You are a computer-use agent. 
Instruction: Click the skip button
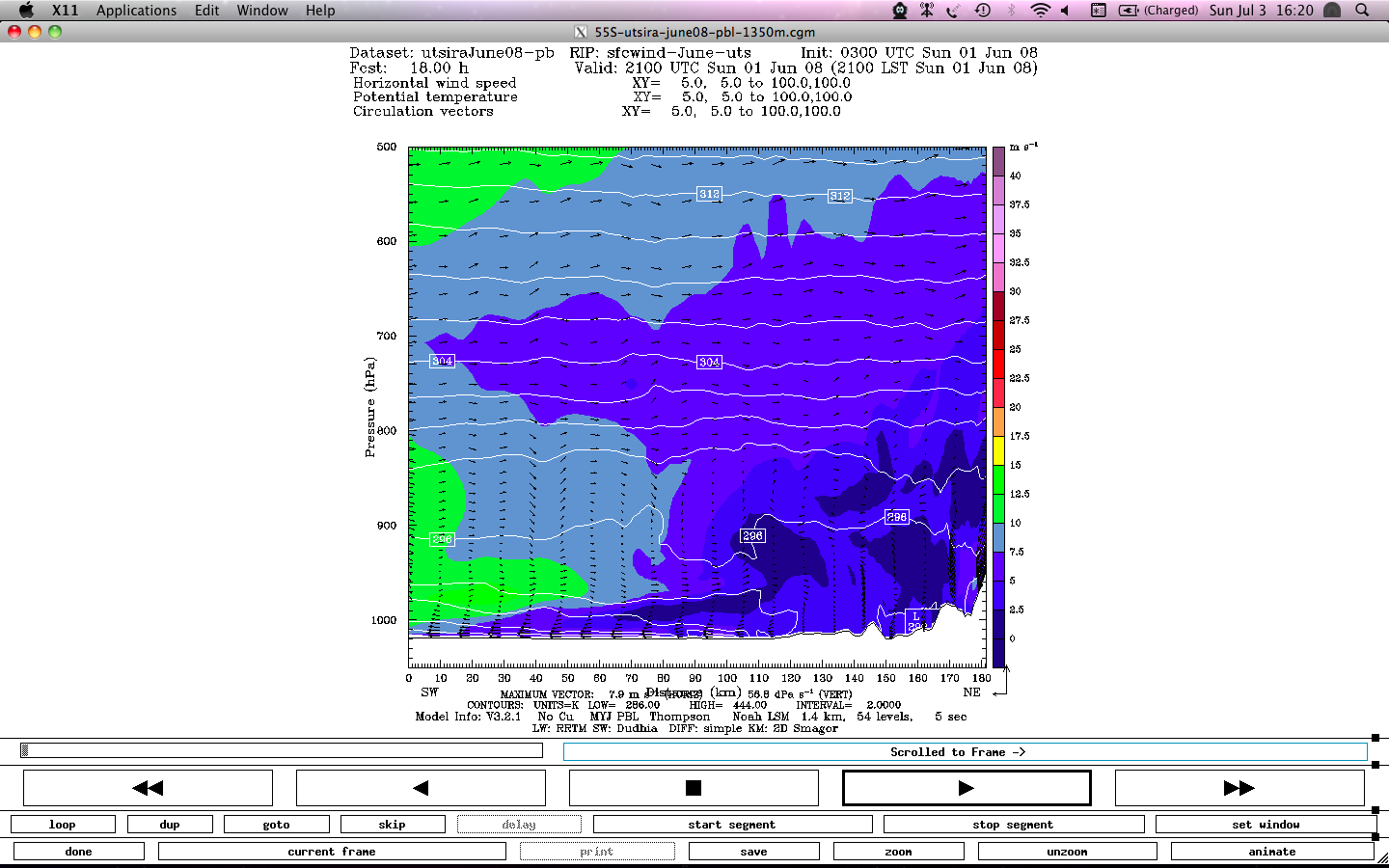tap(393, 825)
